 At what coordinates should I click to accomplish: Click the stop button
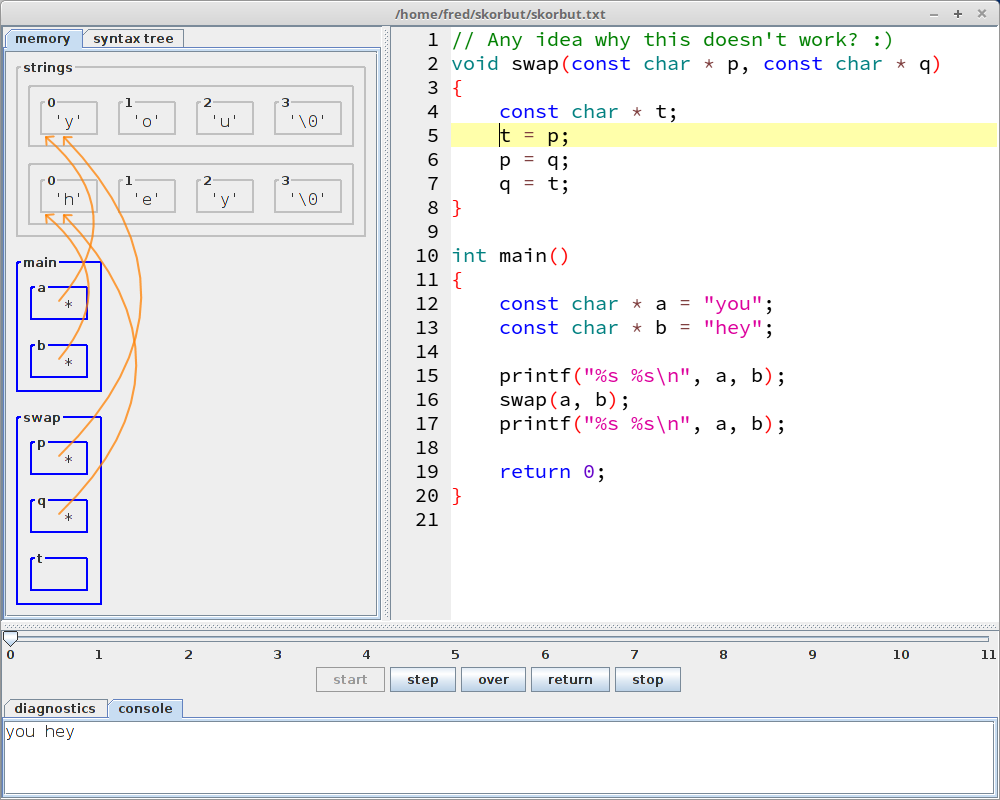647,680
